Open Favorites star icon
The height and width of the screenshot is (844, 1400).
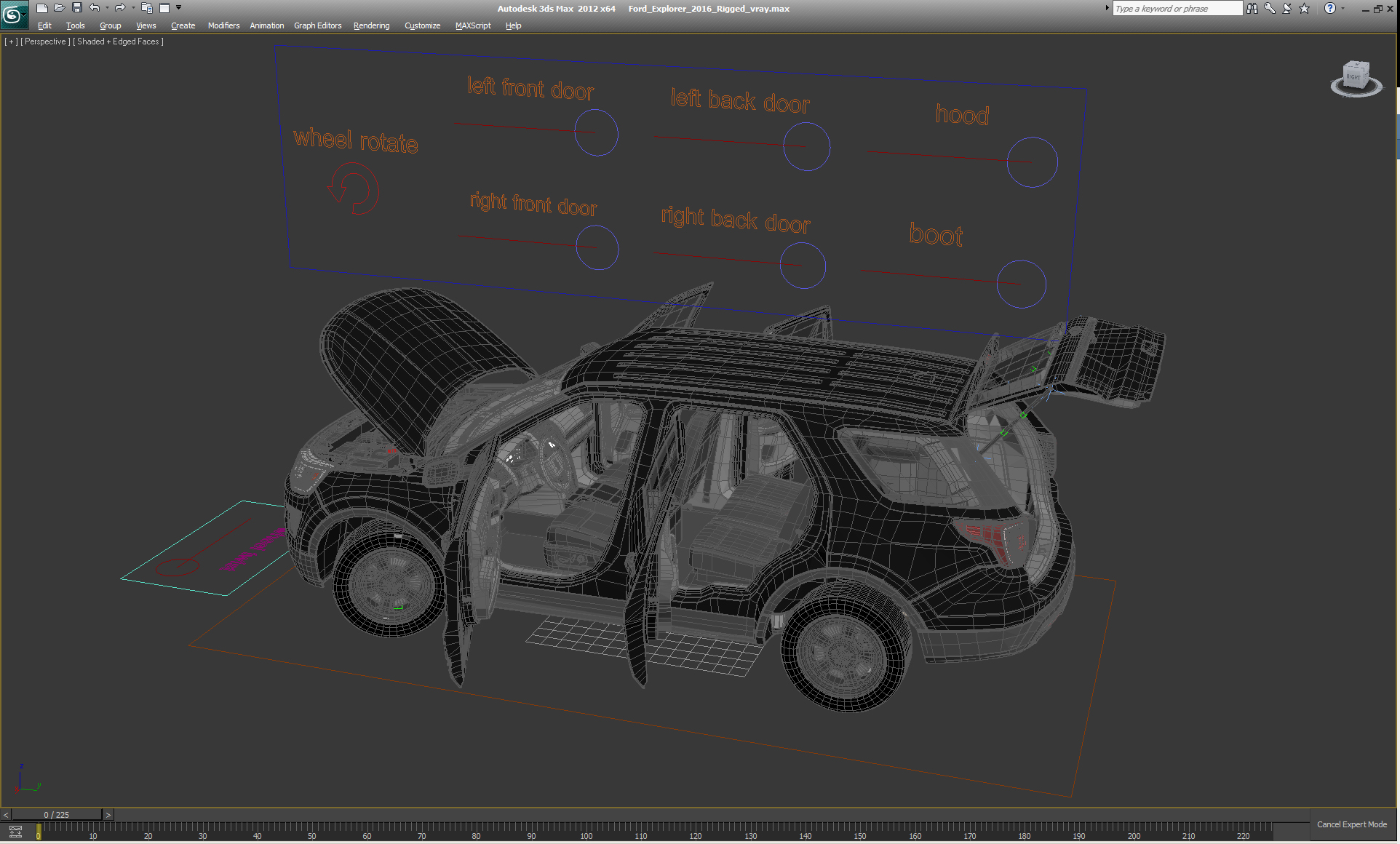1304,8
